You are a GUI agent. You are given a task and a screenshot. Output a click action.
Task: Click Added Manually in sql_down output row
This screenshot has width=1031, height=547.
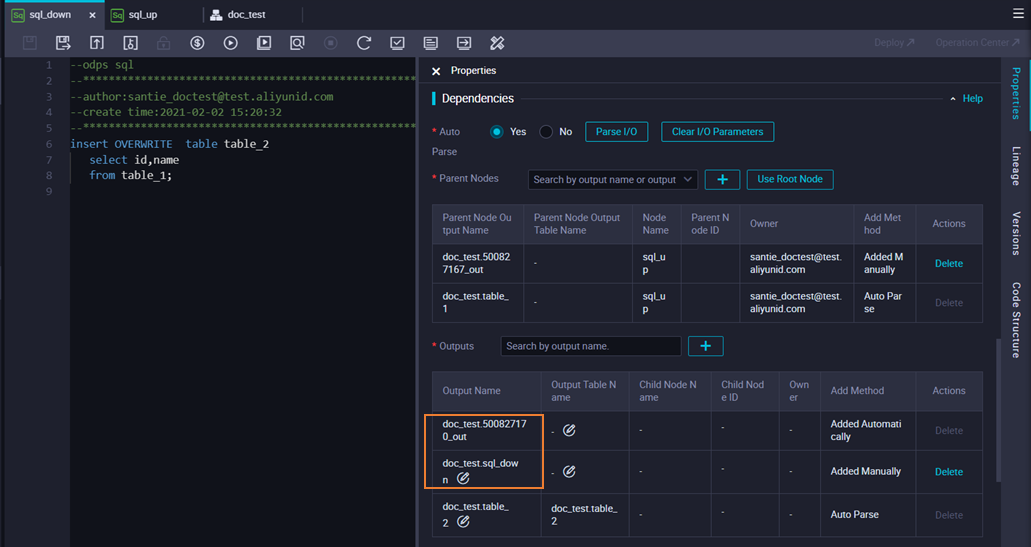click(x=865, y=471)
